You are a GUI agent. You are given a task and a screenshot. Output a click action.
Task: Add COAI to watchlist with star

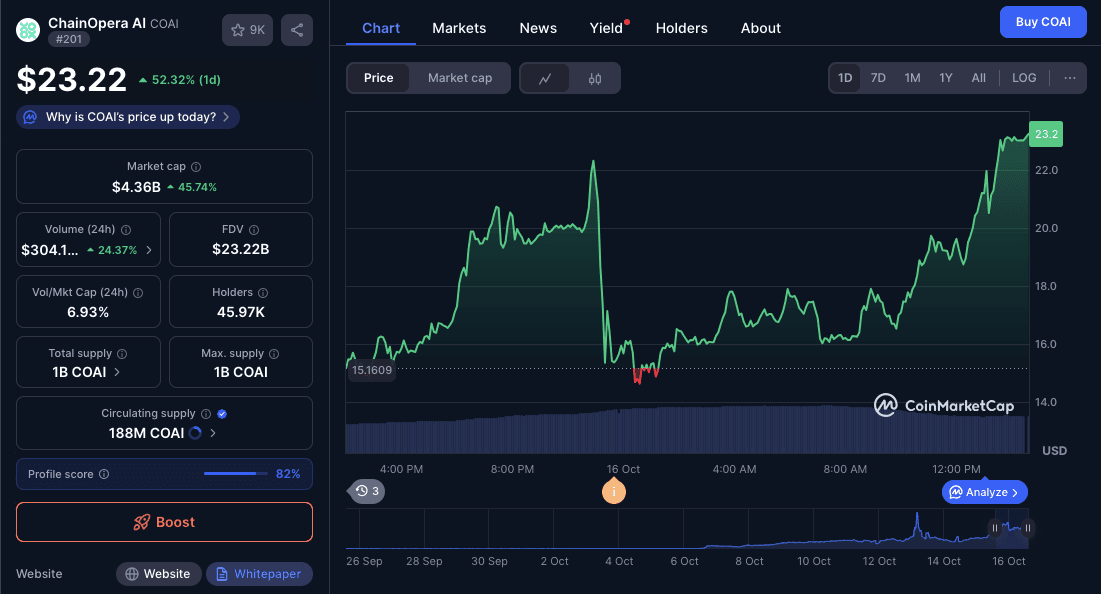[x=247, y=30]
